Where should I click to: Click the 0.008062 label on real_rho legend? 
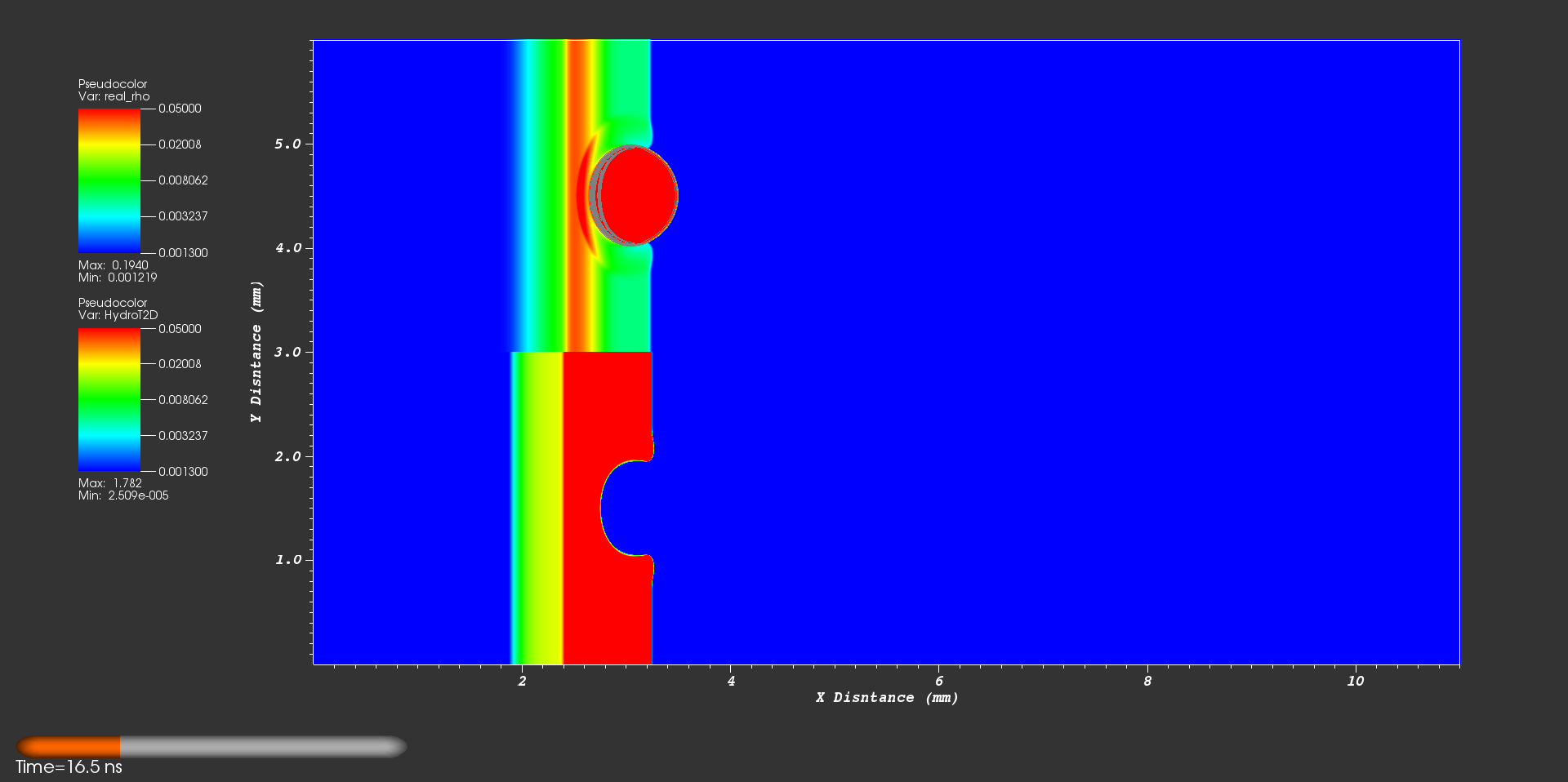point(183,180)
